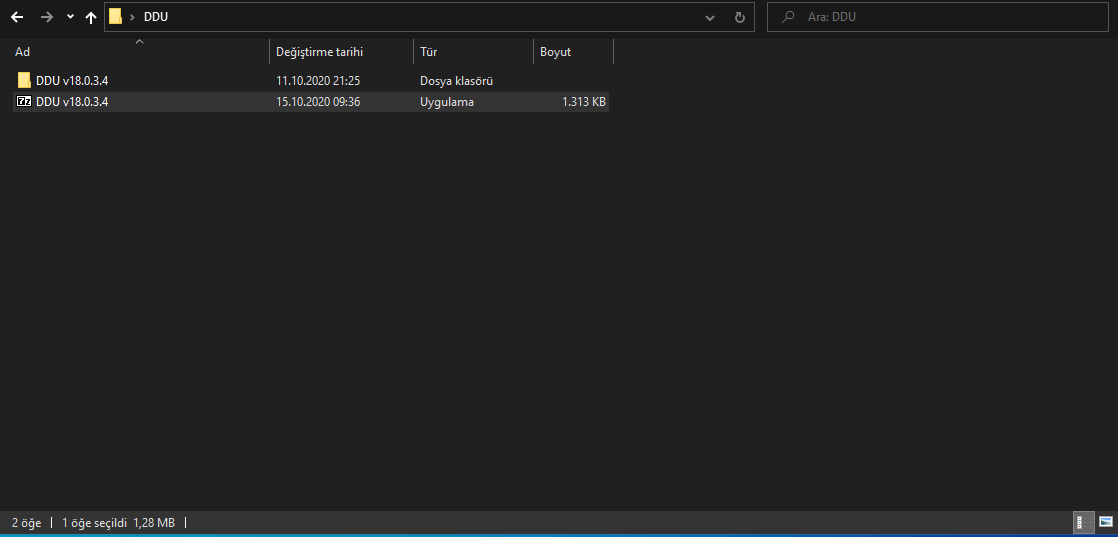The width and height of the screenshot is (1118, 537).
Task: Sort by the Tür column header
Action: [x=429, y=52]
